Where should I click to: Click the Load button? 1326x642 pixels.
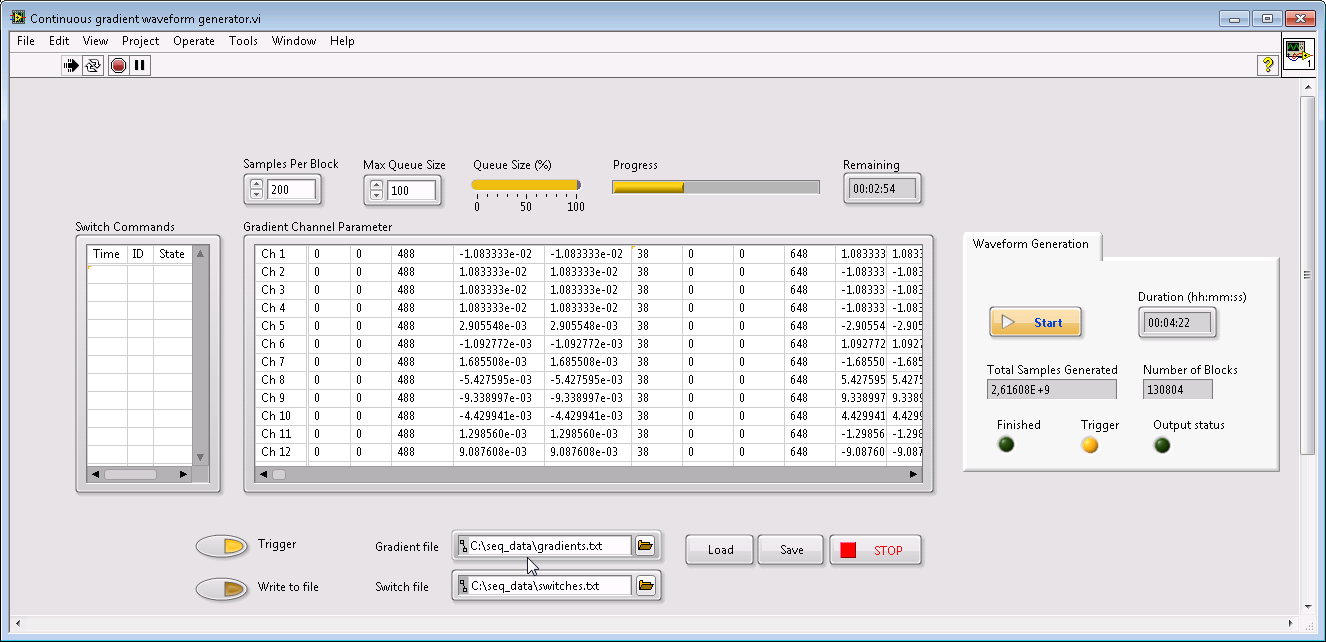pos(720,549)
